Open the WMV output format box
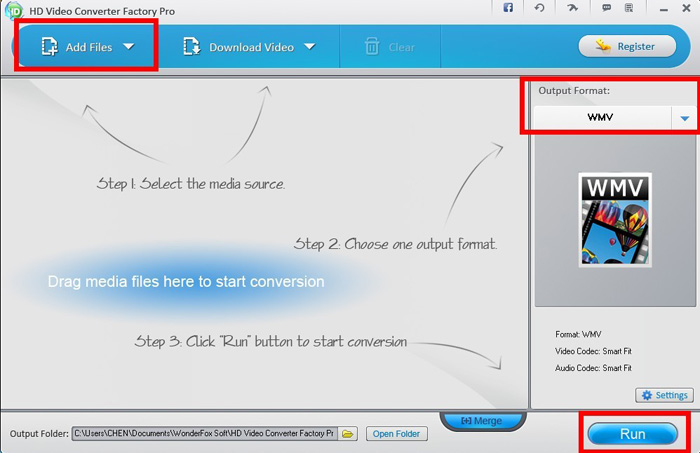Viewport: 700px width, 453px height. coord(602,117)
